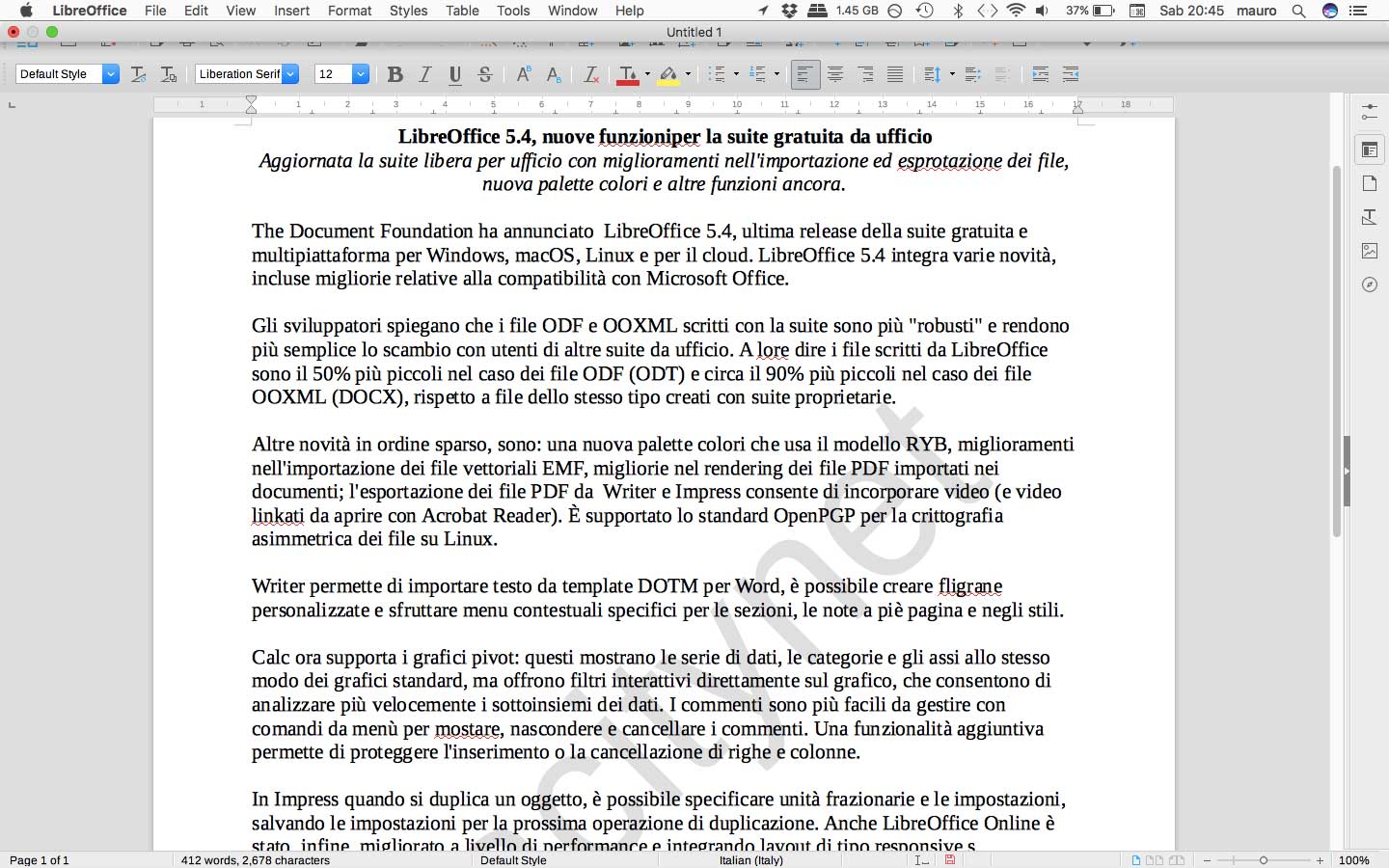Open Bluetooth status menu
This screenshot has width=1389, height=868.
coord(958,11)
